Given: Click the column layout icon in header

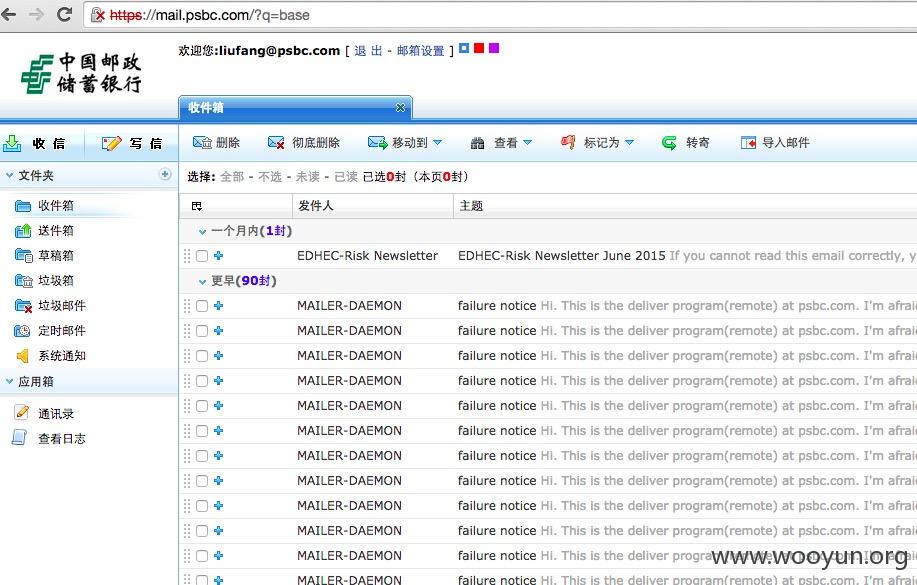Looking at the screenshot, I should [196, 206].
